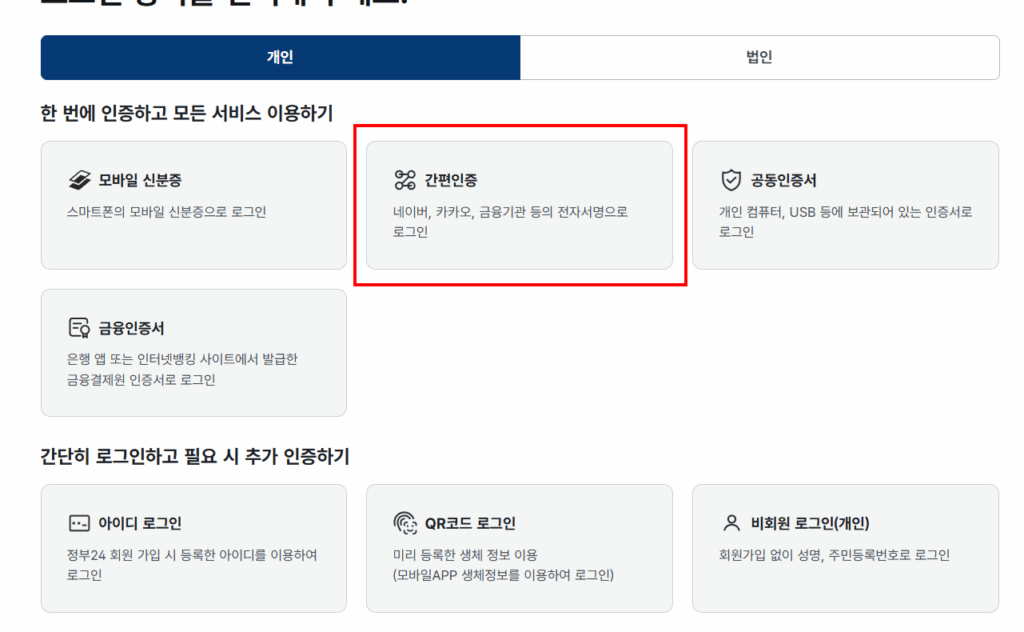
Task: Click the 비회원 로그인 person icon
Action: [731, 523]
